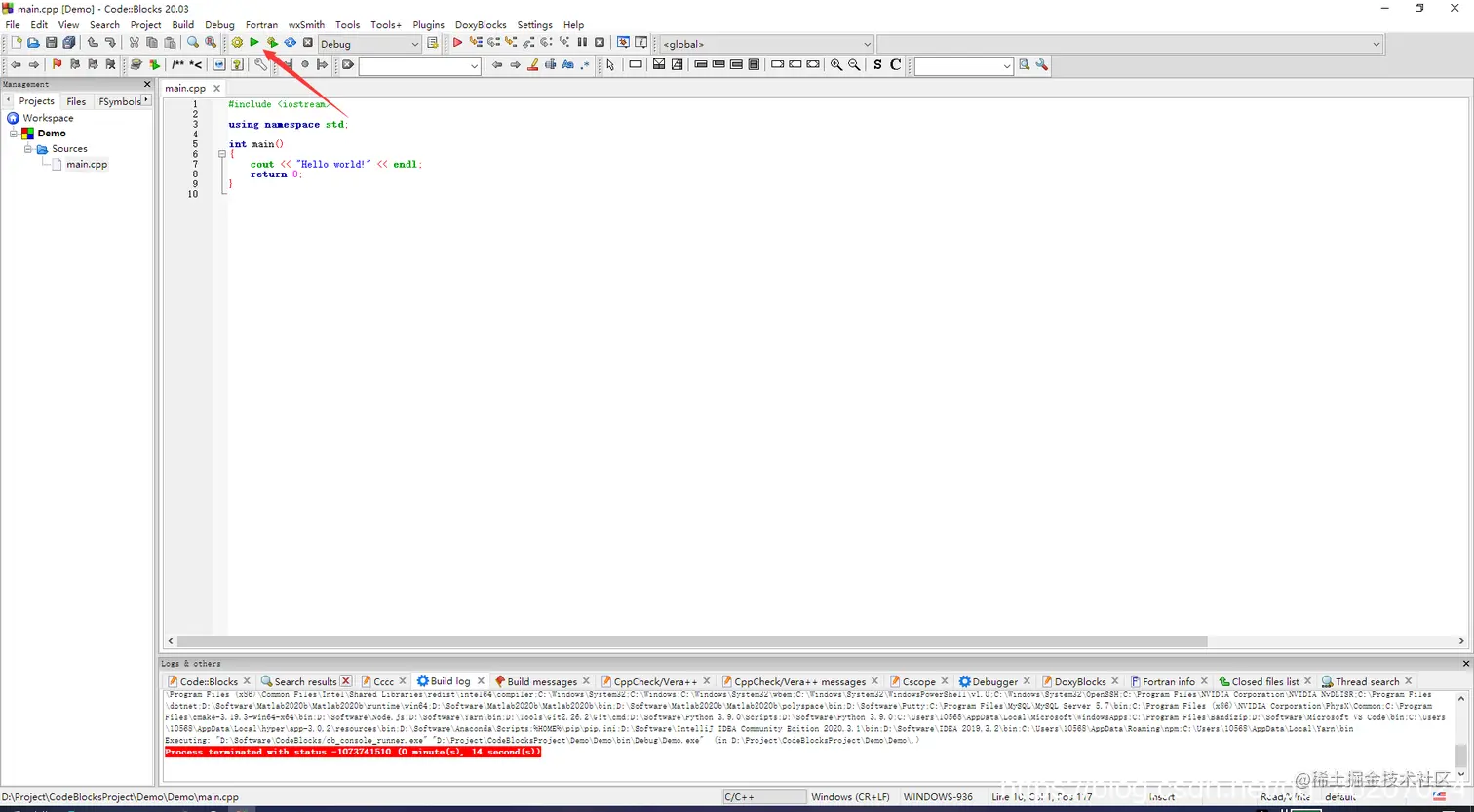The image size is (1474, 812).
Task: Click the build log vertical scrollbar
Action: point(1460,754)
